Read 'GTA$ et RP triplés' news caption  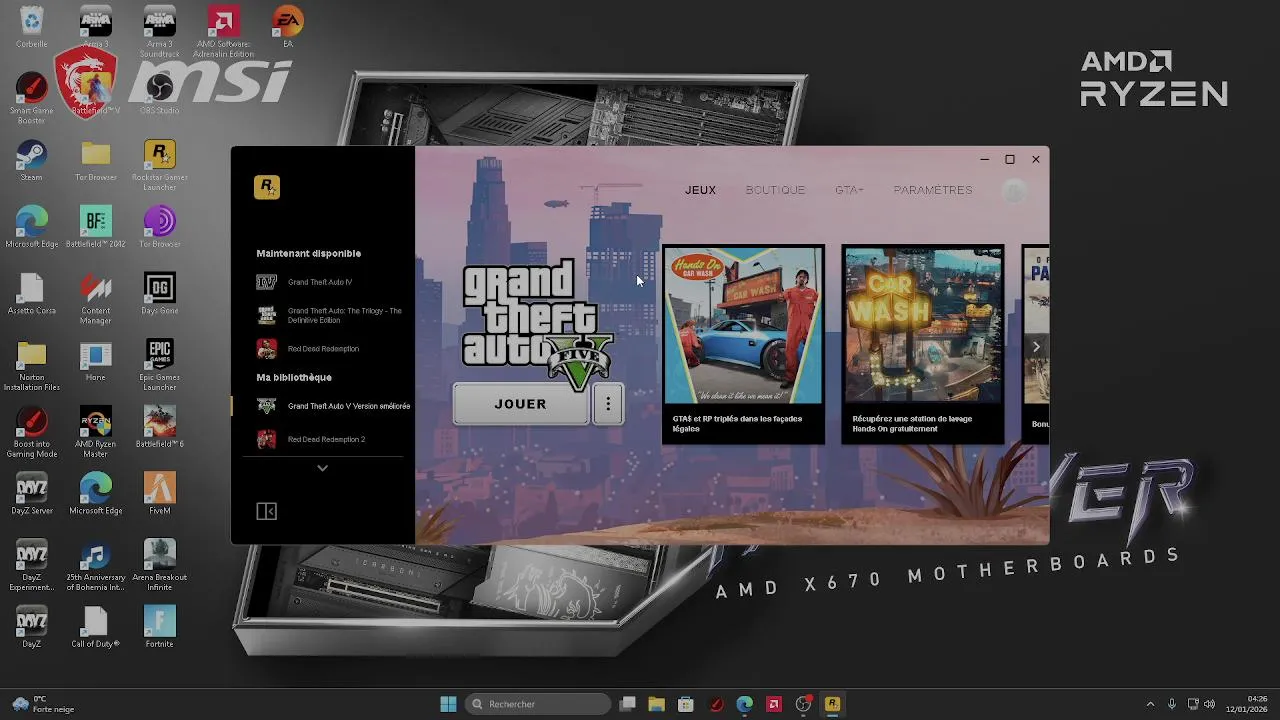coord(737,424)
